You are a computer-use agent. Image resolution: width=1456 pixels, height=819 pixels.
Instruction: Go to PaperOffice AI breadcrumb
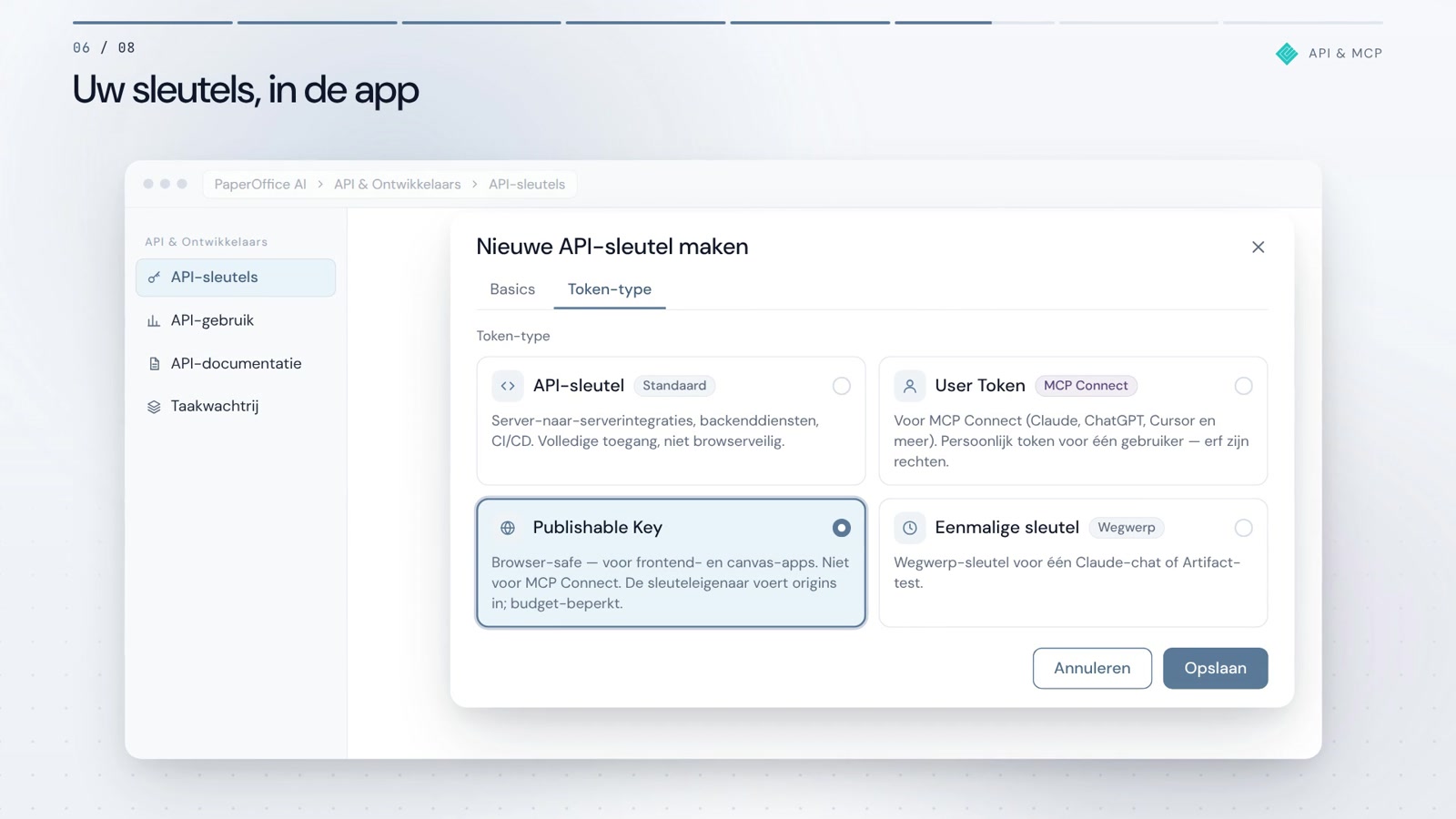(260, 184)
